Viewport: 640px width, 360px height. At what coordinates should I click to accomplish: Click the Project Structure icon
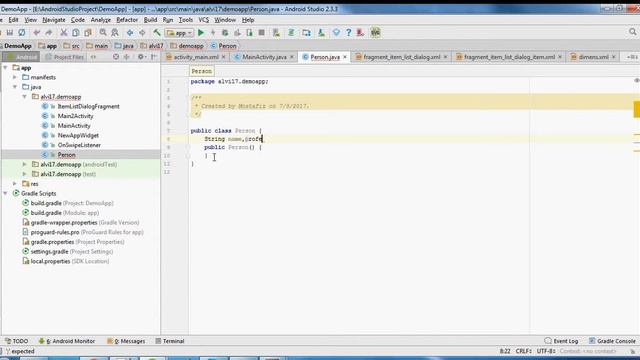pos(306,32)
